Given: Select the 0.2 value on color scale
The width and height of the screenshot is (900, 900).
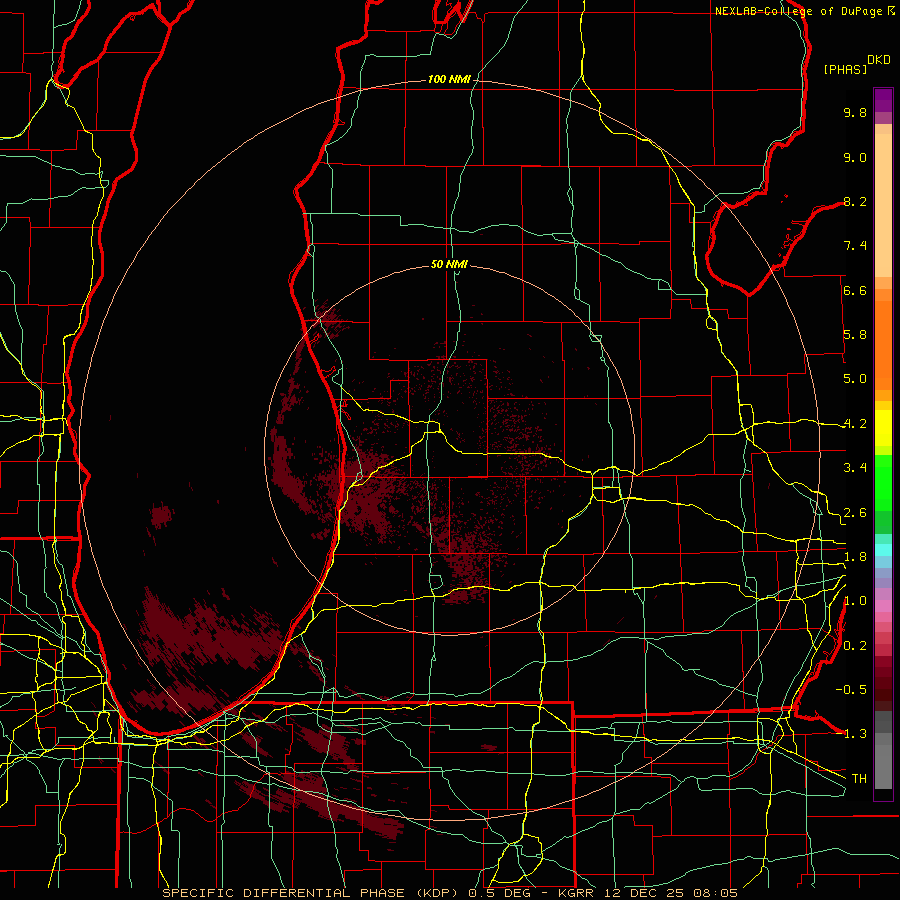Looking at the screenshot, I should [x=855, y=646].
